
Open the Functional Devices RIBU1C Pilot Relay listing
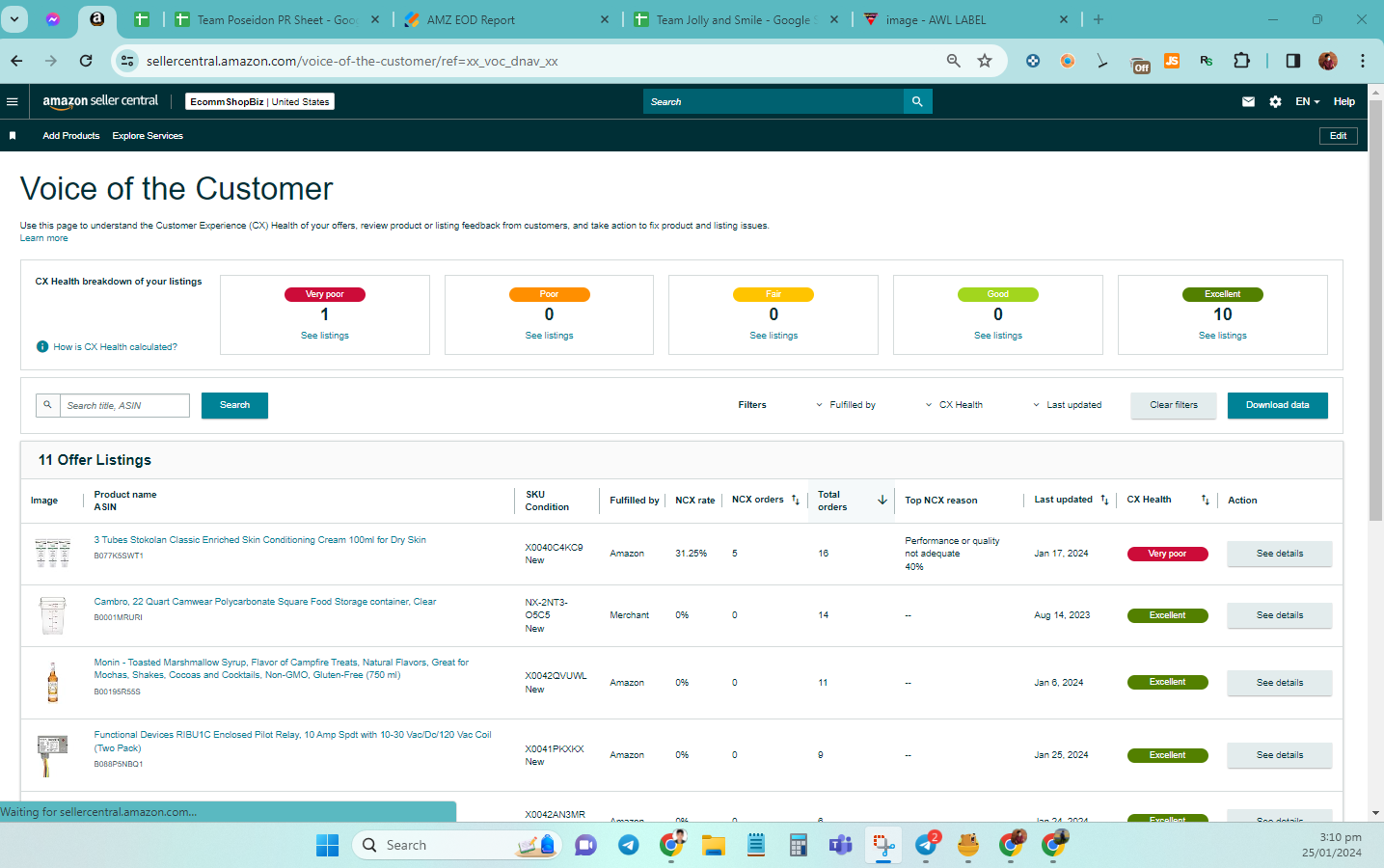tap(292, 741)
